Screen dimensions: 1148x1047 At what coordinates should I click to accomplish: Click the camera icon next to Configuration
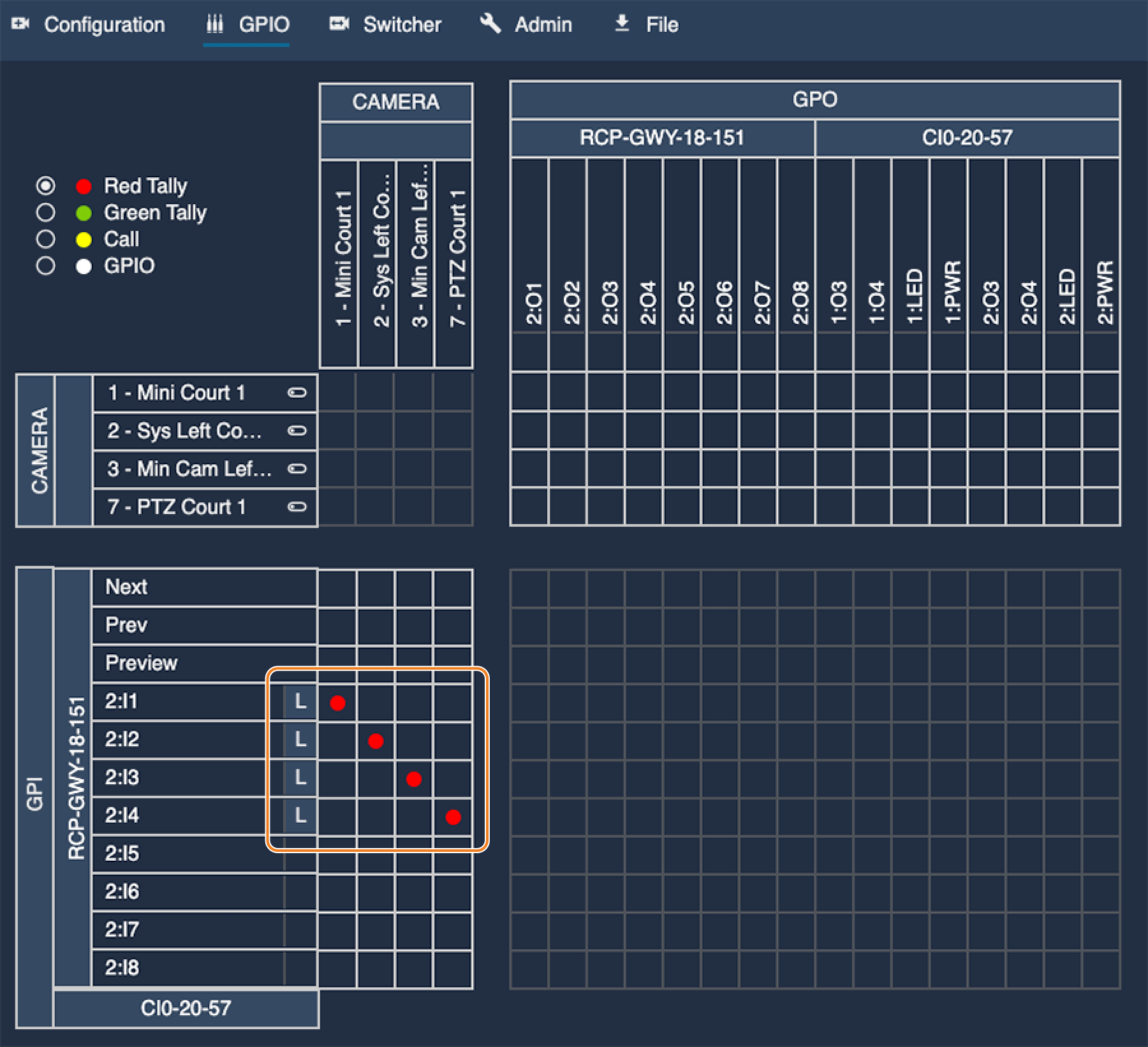(21, 24)
